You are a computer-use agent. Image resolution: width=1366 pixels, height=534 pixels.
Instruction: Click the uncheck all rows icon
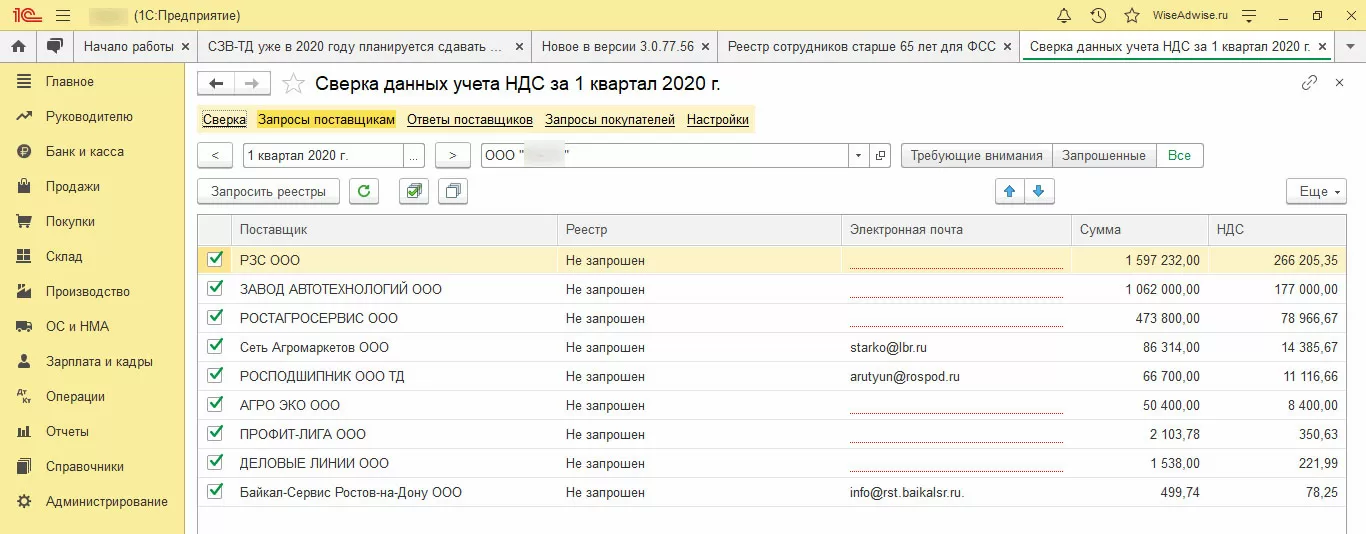coord(453,191)
